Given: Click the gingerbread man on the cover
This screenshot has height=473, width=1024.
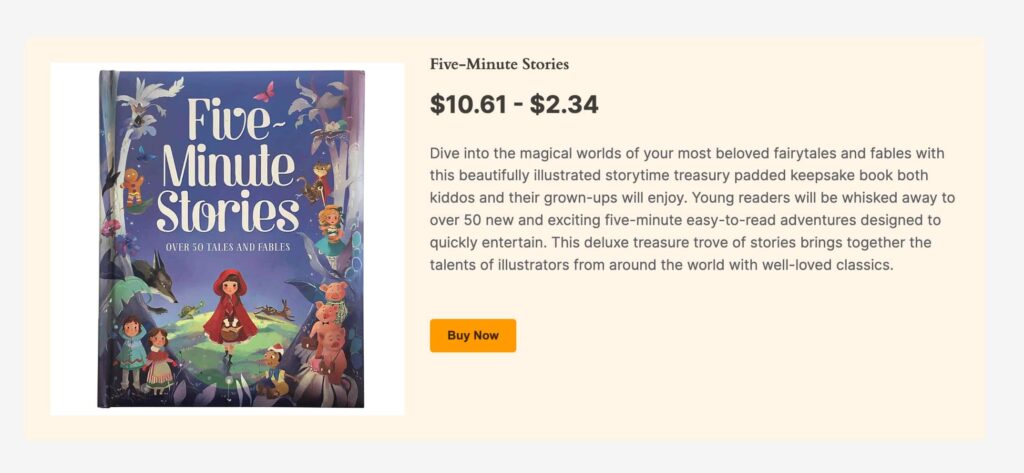Looking at the screenshot, I should point(133,185).
